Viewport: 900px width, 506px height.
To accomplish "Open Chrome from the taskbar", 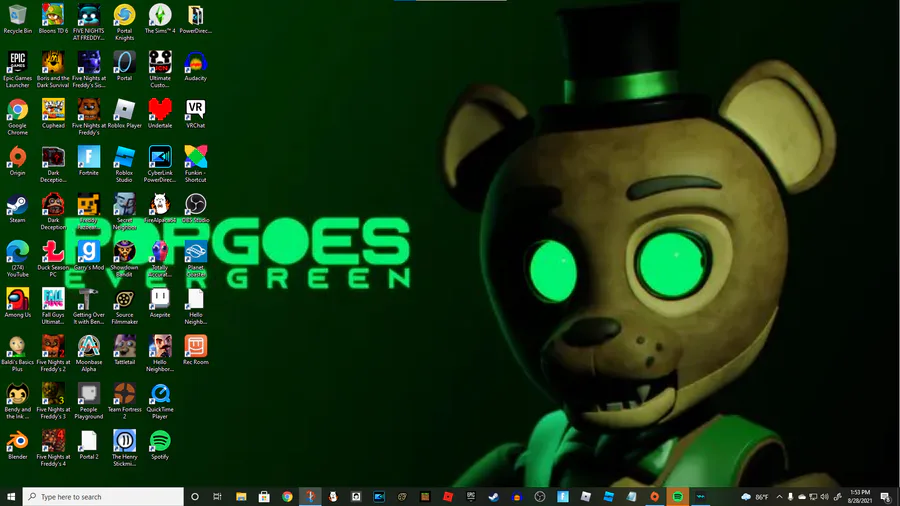I will coord(287,497).
